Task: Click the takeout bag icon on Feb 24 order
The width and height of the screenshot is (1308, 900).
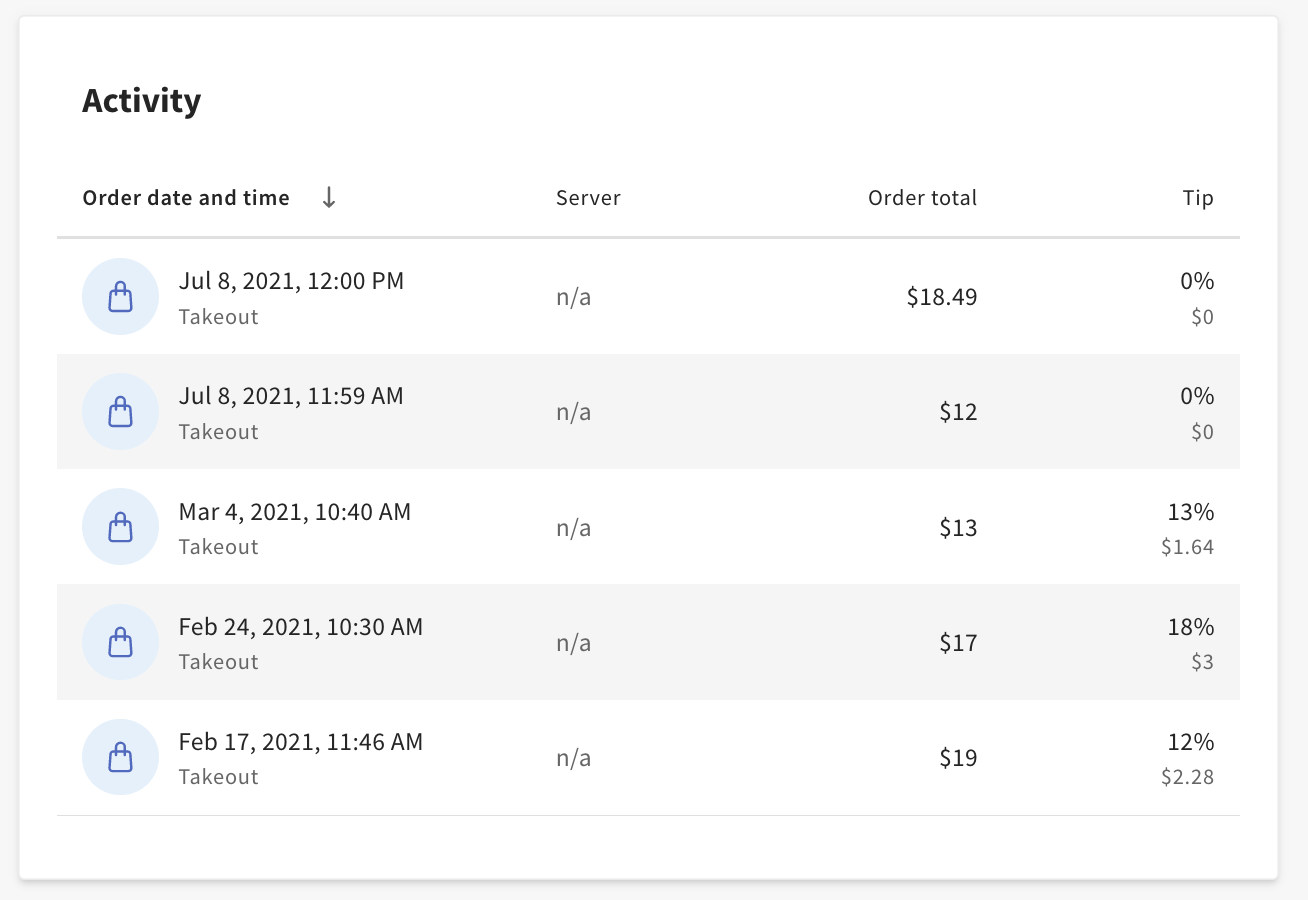Action: (120, 642)
